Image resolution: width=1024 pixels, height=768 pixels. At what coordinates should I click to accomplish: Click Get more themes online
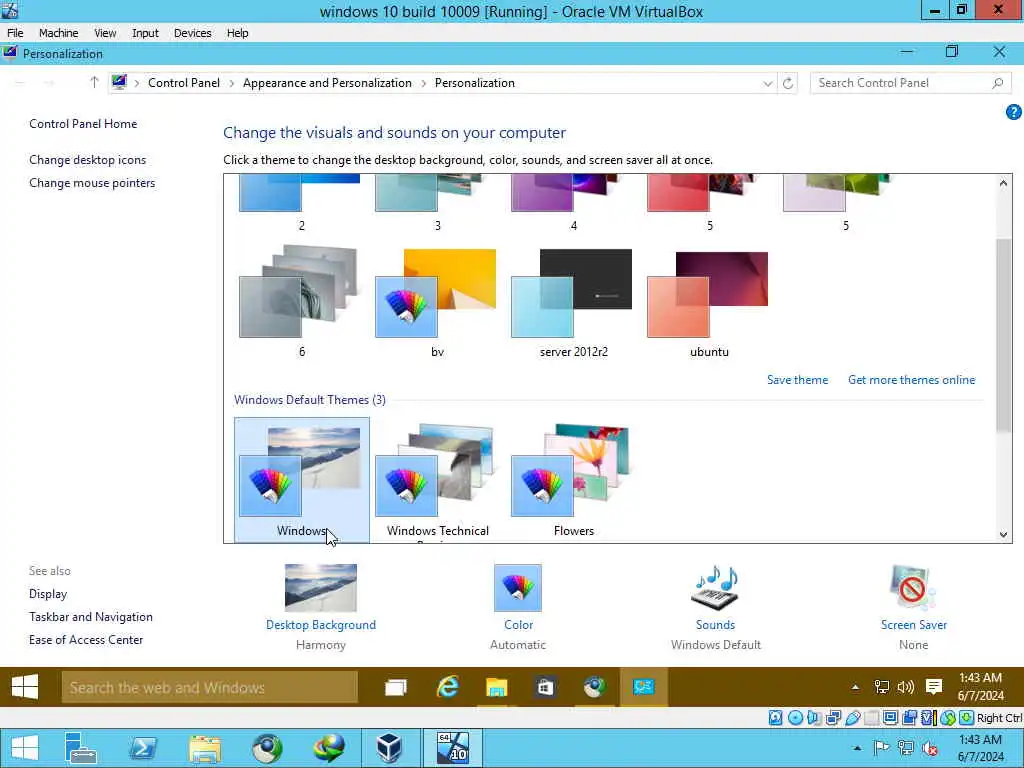point(912,380)
